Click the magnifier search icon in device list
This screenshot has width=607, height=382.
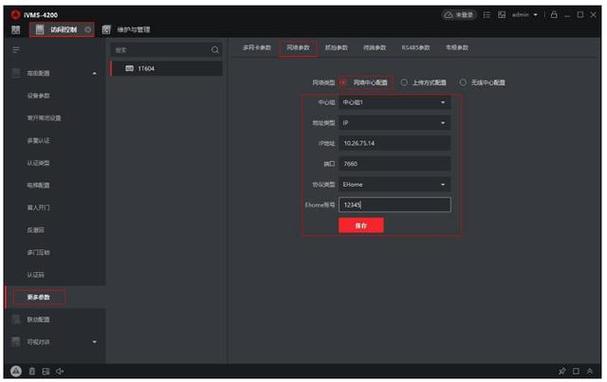click(x=215, y=50)
